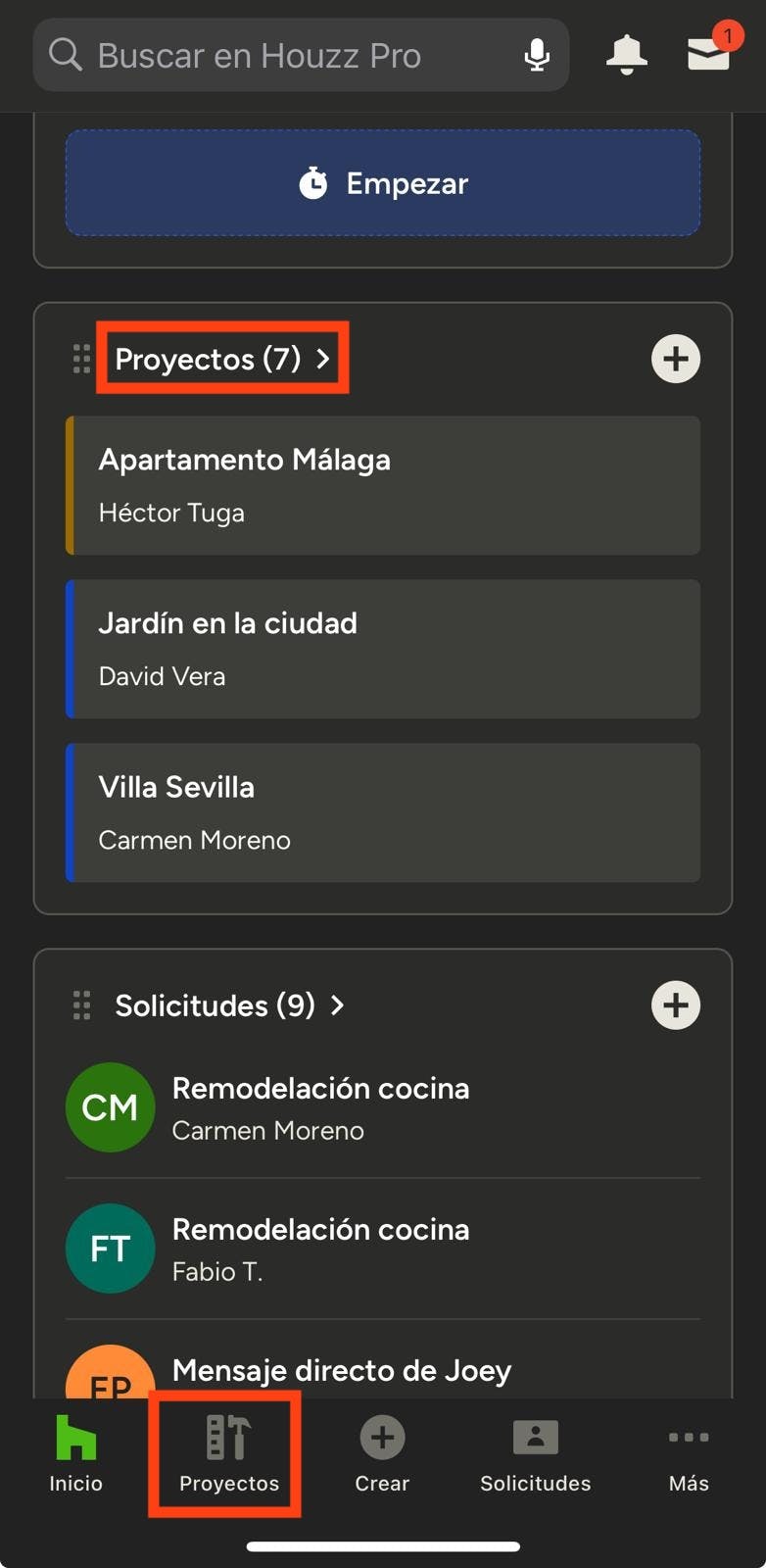Open the Apartamento Málaga project
This screenshot has width=766, height=1568.
[383, 486]
